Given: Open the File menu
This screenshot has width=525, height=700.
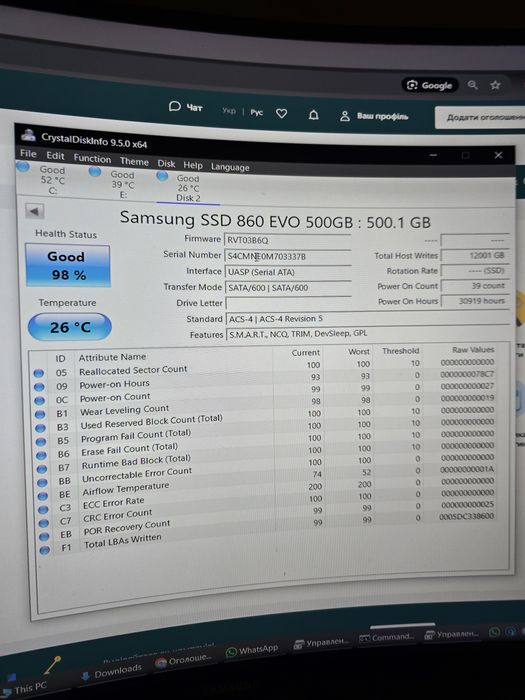Looking at the screenshot, I should (x=28, y=154).
